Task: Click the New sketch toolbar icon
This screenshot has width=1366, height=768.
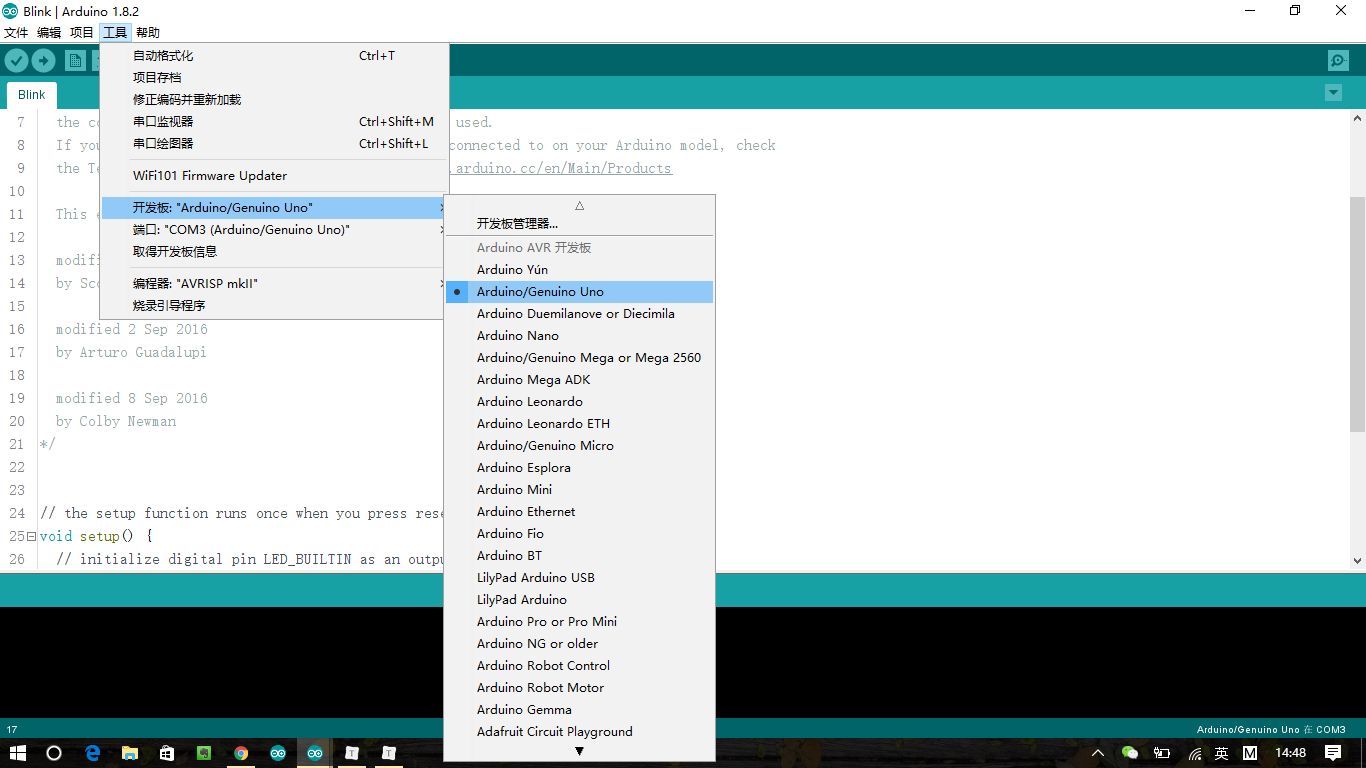Action: point(75,61)
